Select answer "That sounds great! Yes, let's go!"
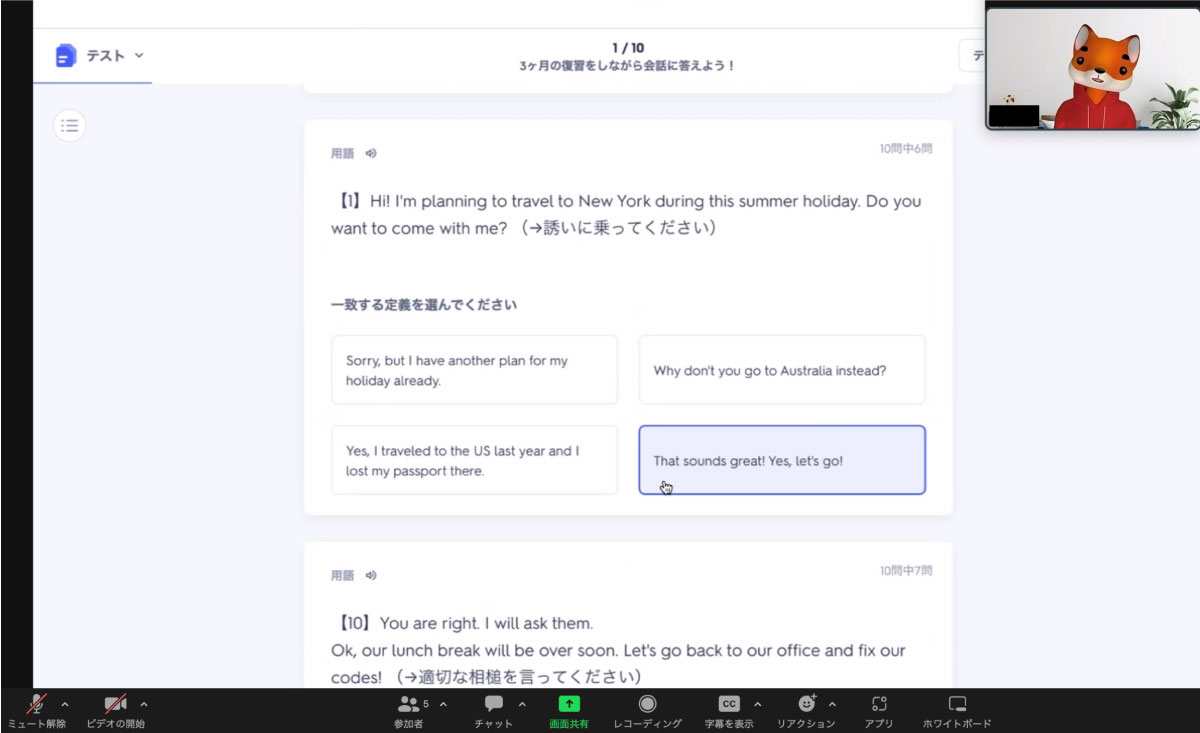 [x=782, y=460]
